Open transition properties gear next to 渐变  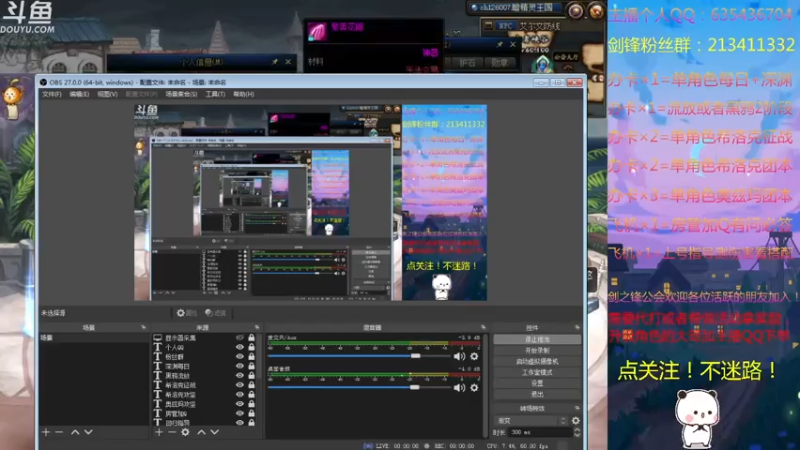(x=576, y=420)
